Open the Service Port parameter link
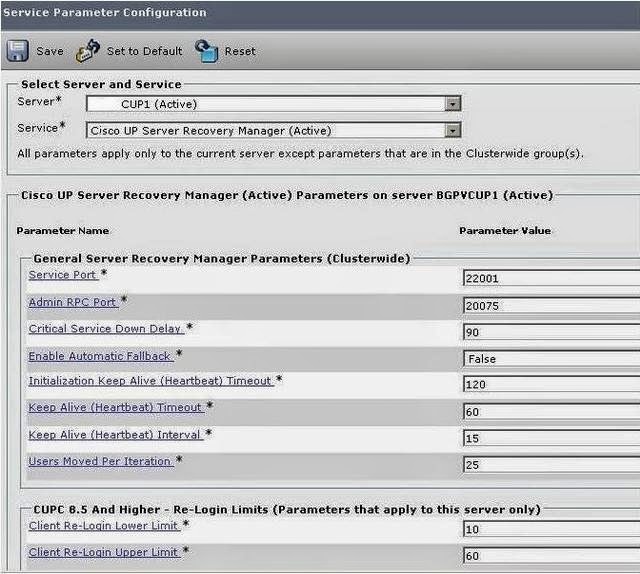Screen dimensions: 640x574 pos(63,275)
